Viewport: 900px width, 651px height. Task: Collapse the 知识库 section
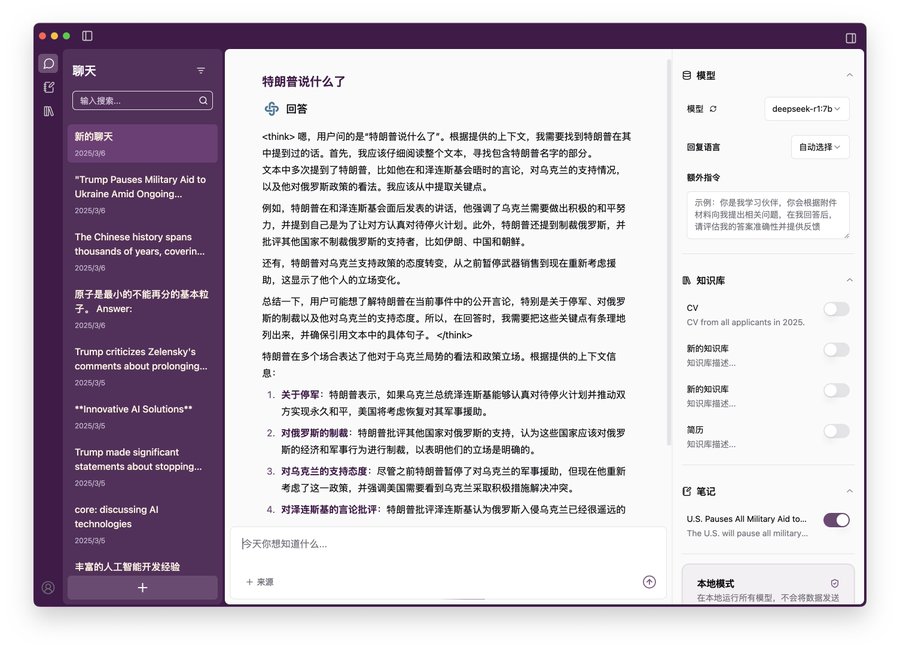(x=850, y=280)
